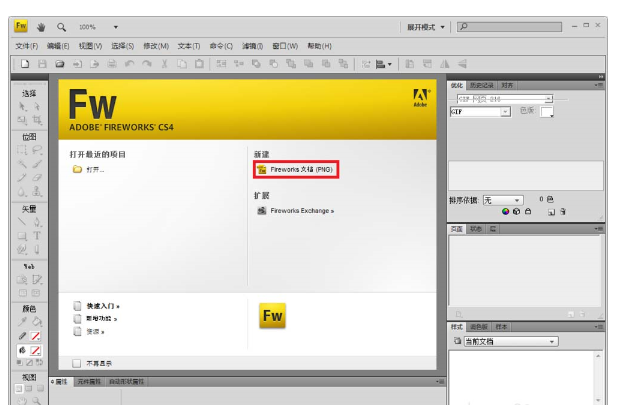Click the search field in the title bar
Image resolution: width=624 pixels, height=407 pixels.
click(x=509, y=27)
